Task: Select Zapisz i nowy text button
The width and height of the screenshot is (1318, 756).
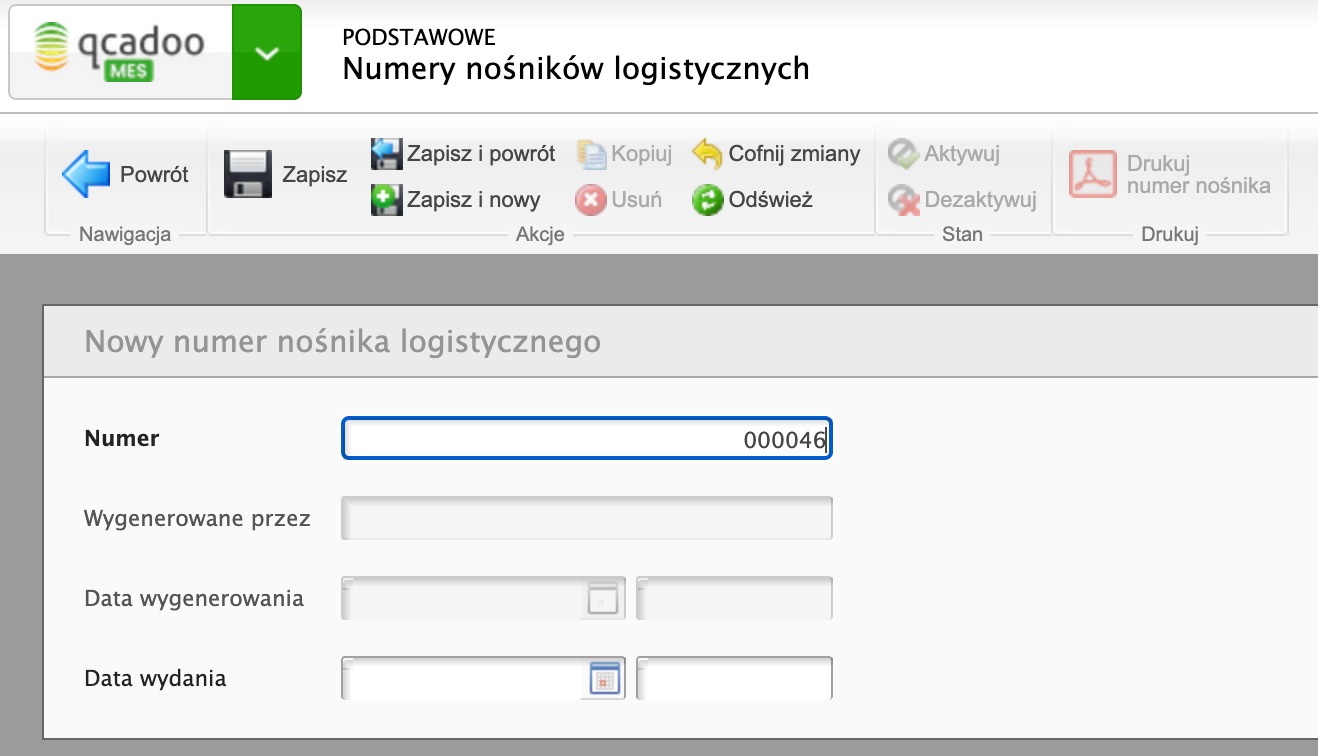Action: point(473,200)
